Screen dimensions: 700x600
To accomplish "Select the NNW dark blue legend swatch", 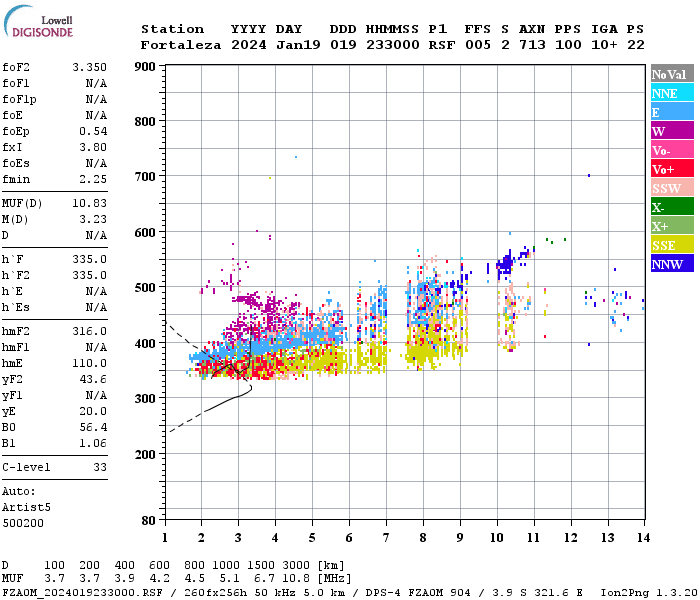I will click(x=672, y=263).
